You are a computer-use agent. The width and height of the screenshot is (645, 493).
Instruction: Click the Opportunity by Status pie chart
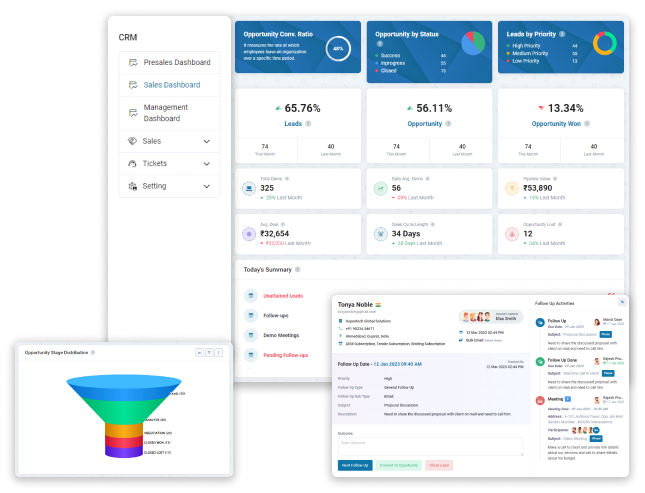tap(473, 43)
